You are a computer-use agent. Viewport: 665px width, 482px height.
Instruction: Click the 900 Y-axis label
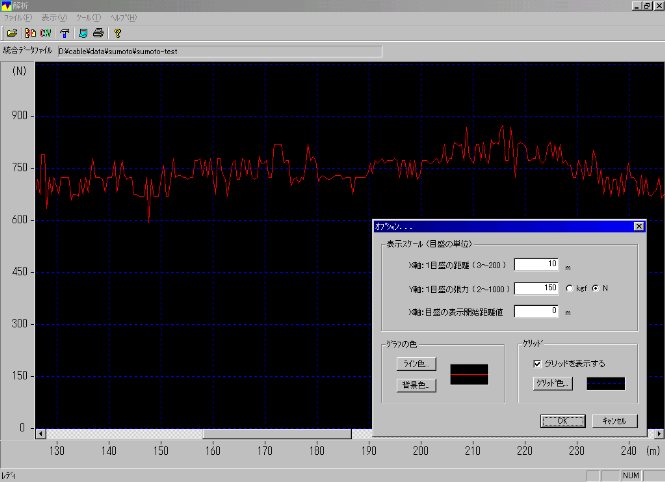coord(20,115)
